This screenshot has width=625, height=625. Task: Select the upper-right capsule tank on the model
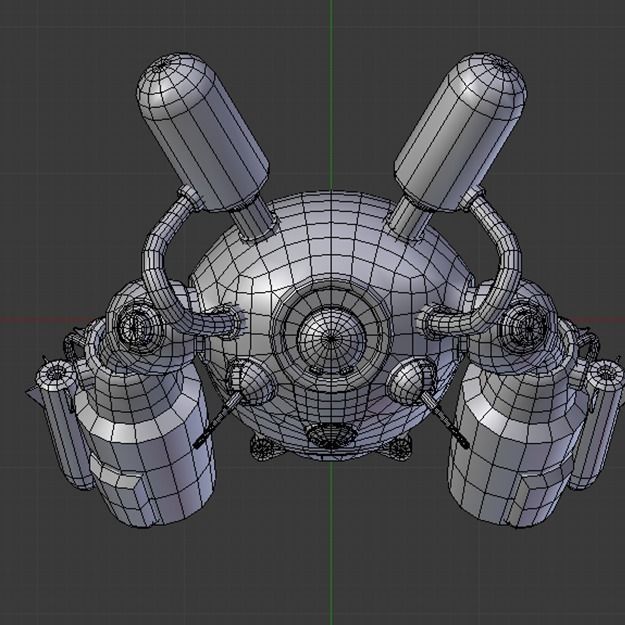click(x=460, y=132)
